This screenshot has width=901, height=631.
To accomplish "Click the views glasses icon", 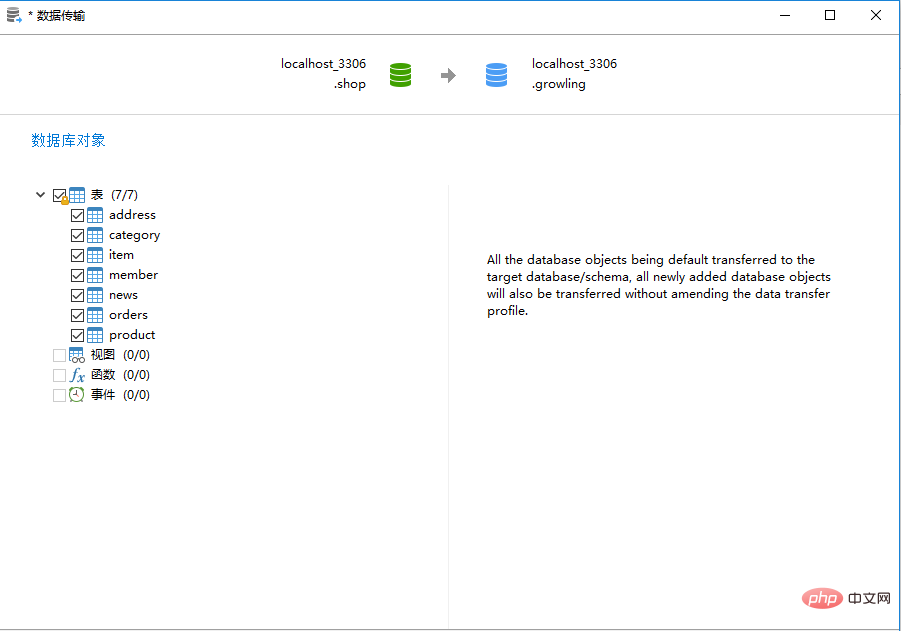I will (77, 355).
